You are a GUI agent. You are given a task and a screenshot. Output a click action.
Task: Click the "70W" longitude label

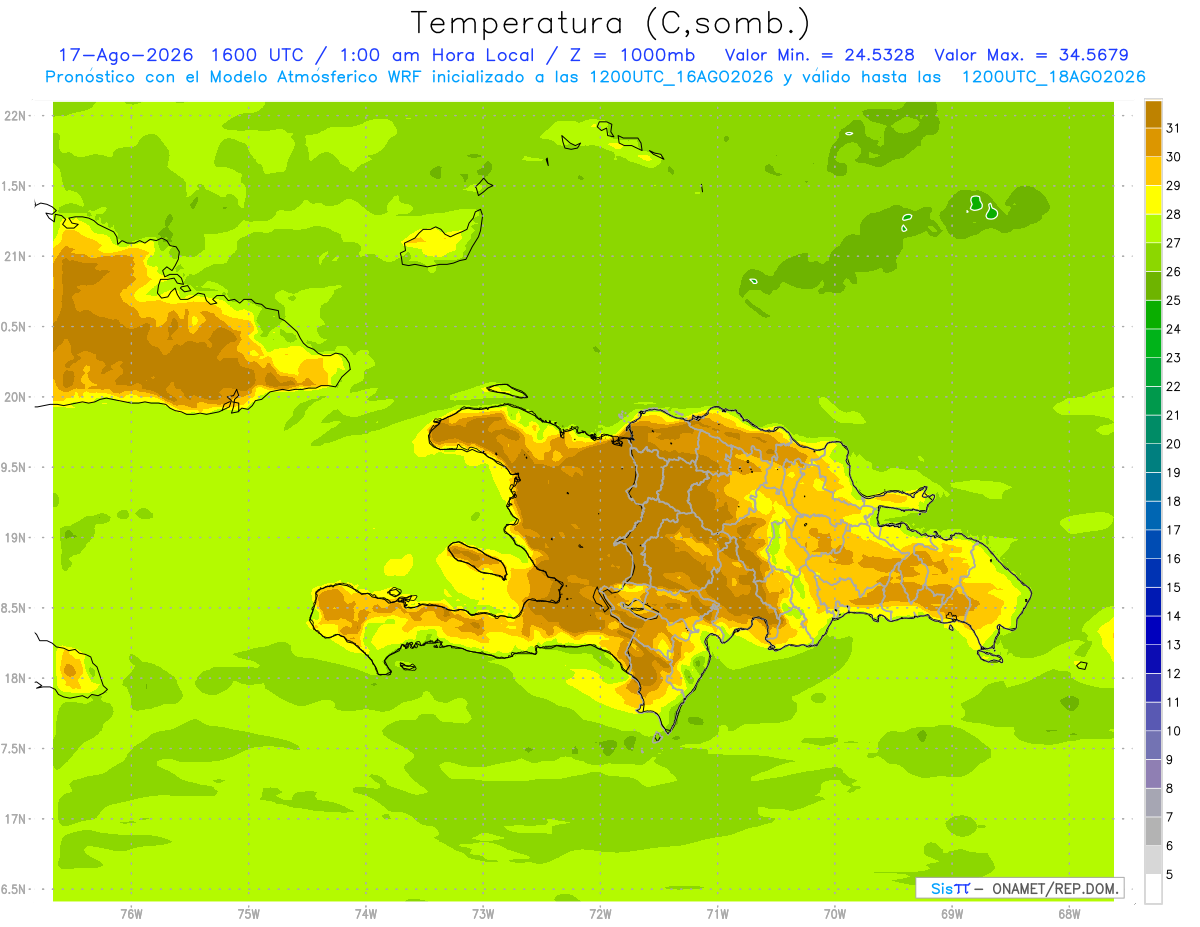[835, 914]
